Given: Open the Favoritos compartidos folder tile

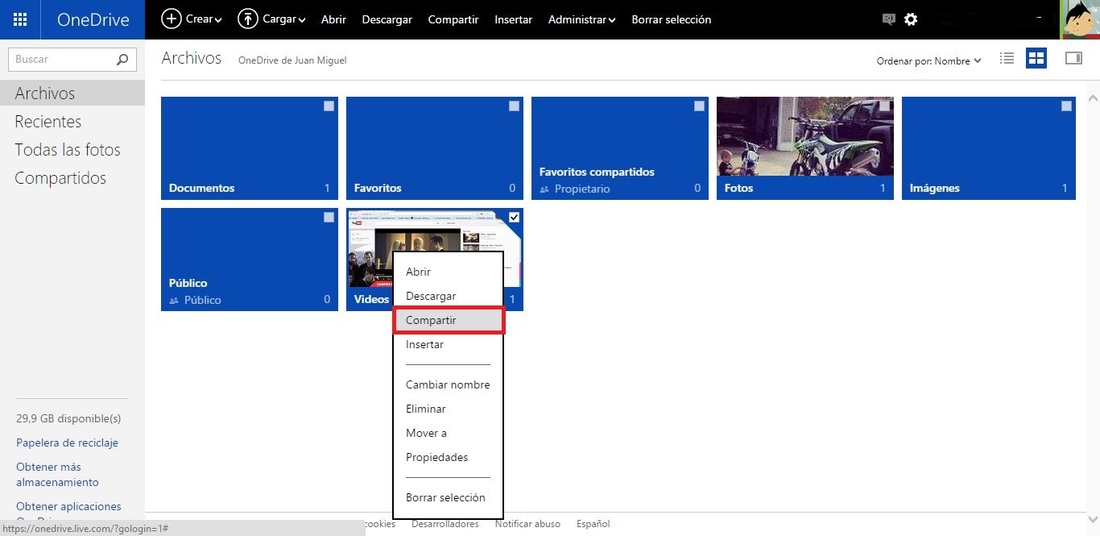Looking at the screenshot, I should (619, 148).
